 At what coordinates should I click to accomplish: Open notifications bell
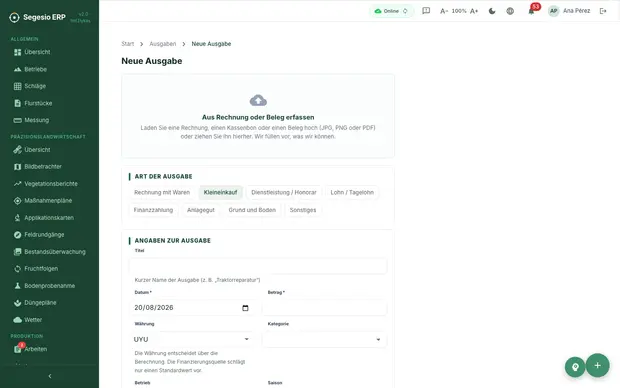(x=531, y=11)
